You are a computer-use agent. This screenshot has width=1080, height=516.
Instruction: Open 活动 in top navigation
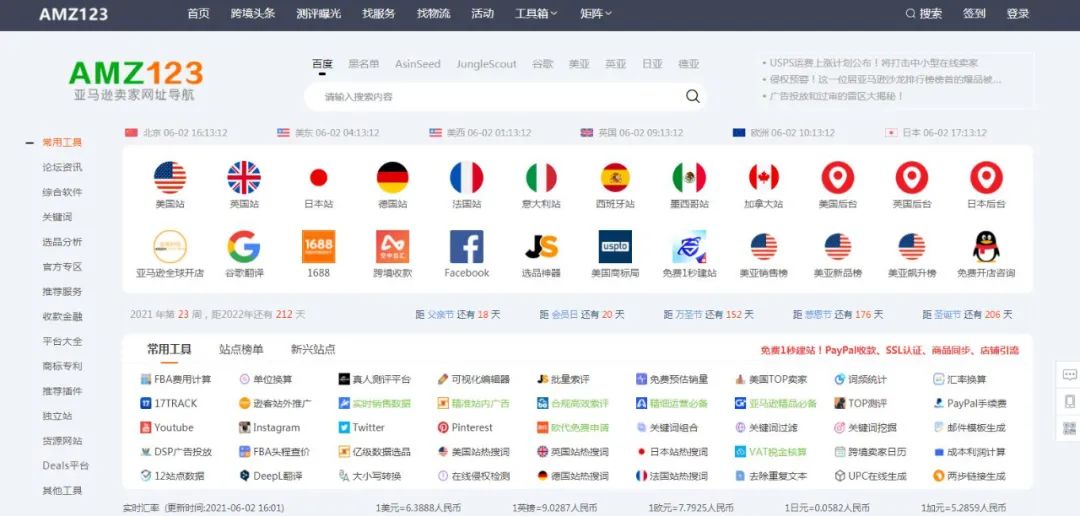(482, 13)
